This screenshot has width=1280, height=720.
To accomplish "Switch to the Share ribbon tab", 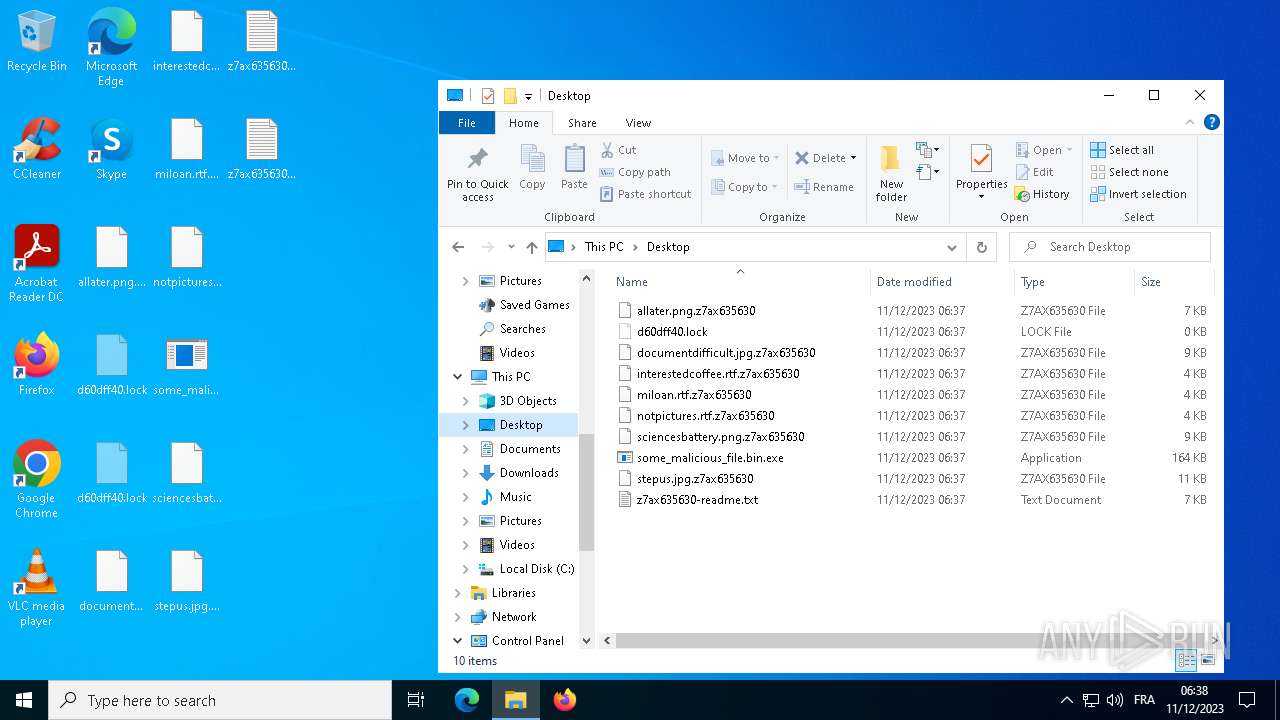I will click(582, 123).
